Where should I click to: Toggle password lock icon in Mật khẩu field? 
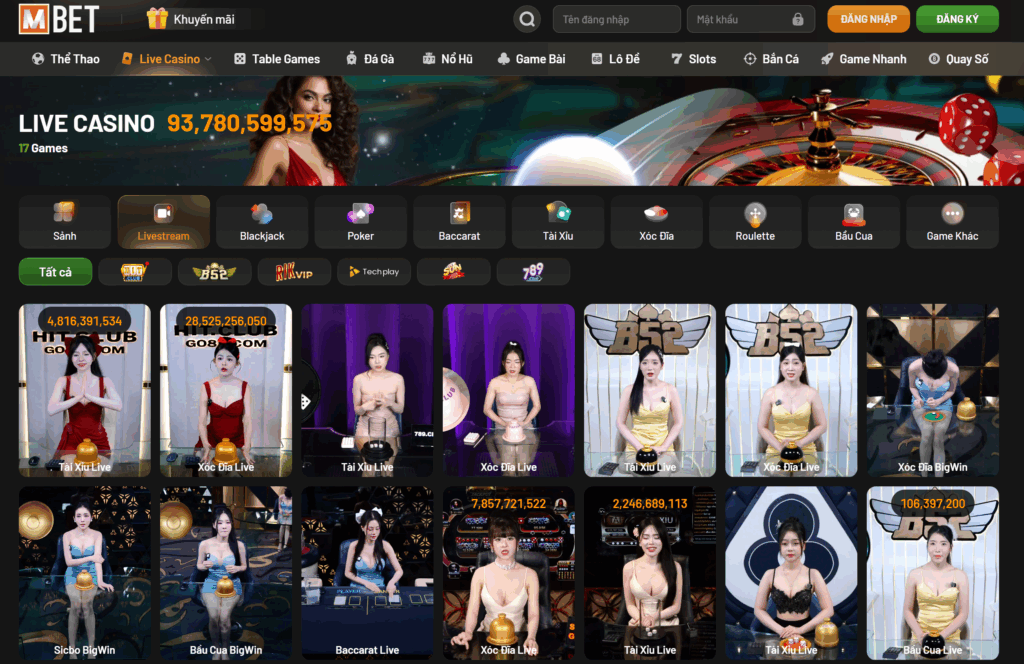[797, 19]
